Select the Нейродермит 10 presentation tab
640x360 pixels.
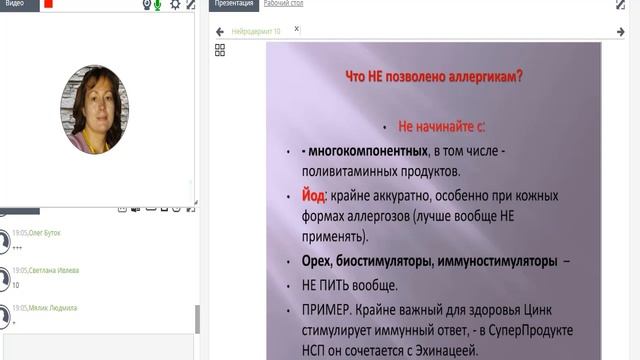[x=256, y=31]
